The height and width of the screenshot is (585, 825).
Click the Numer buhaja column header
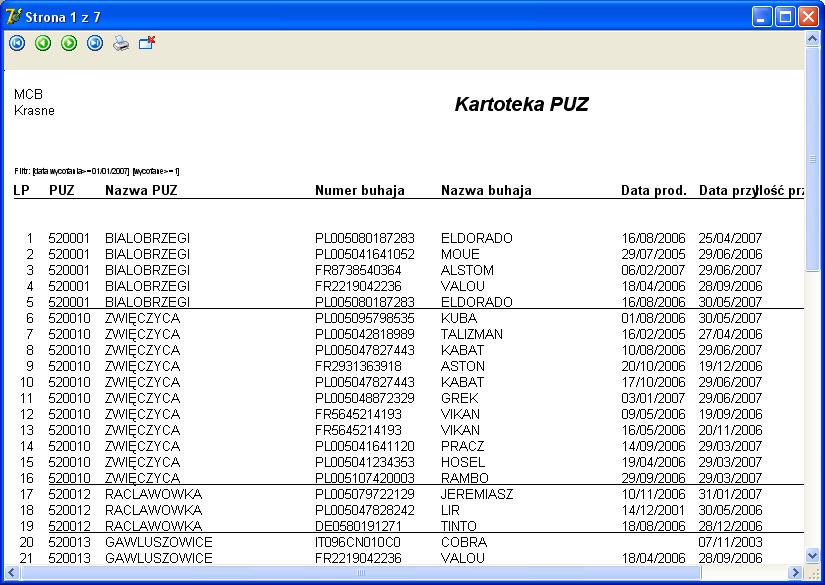point(360,190)
